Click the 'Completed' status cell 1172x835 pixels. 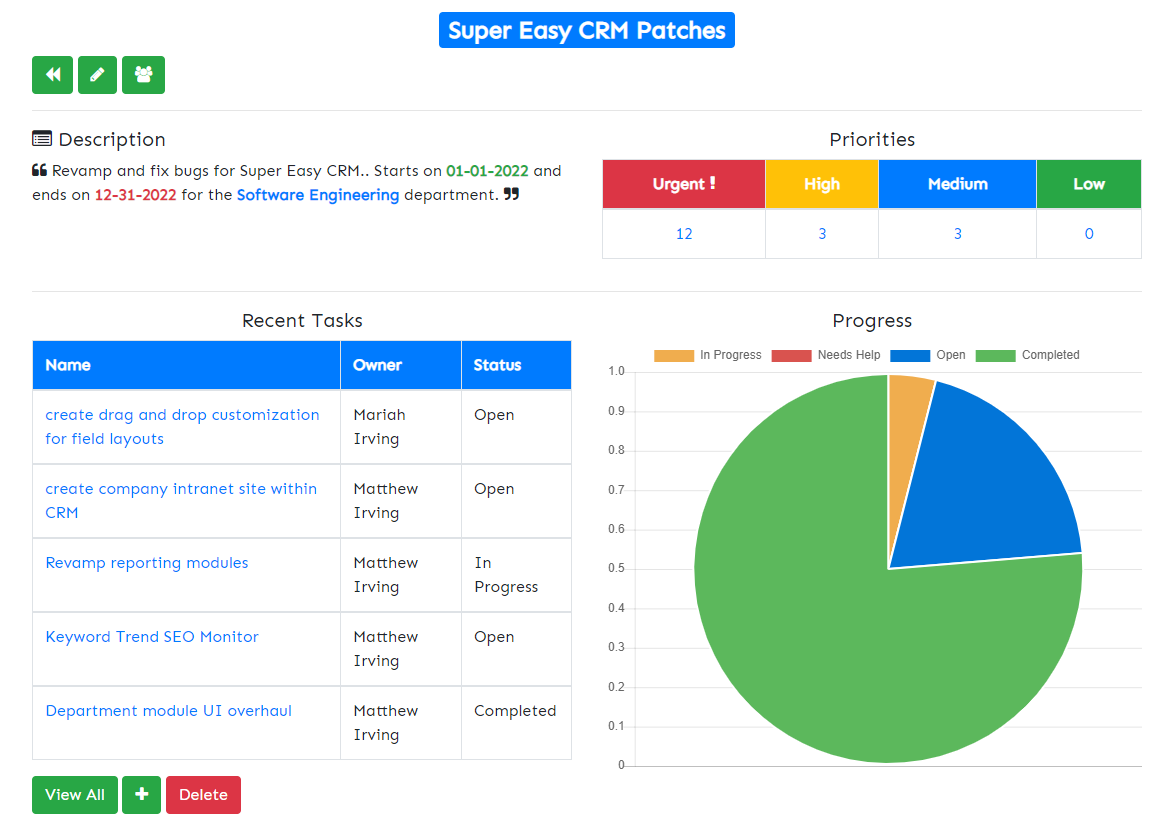tap(516, 723)
